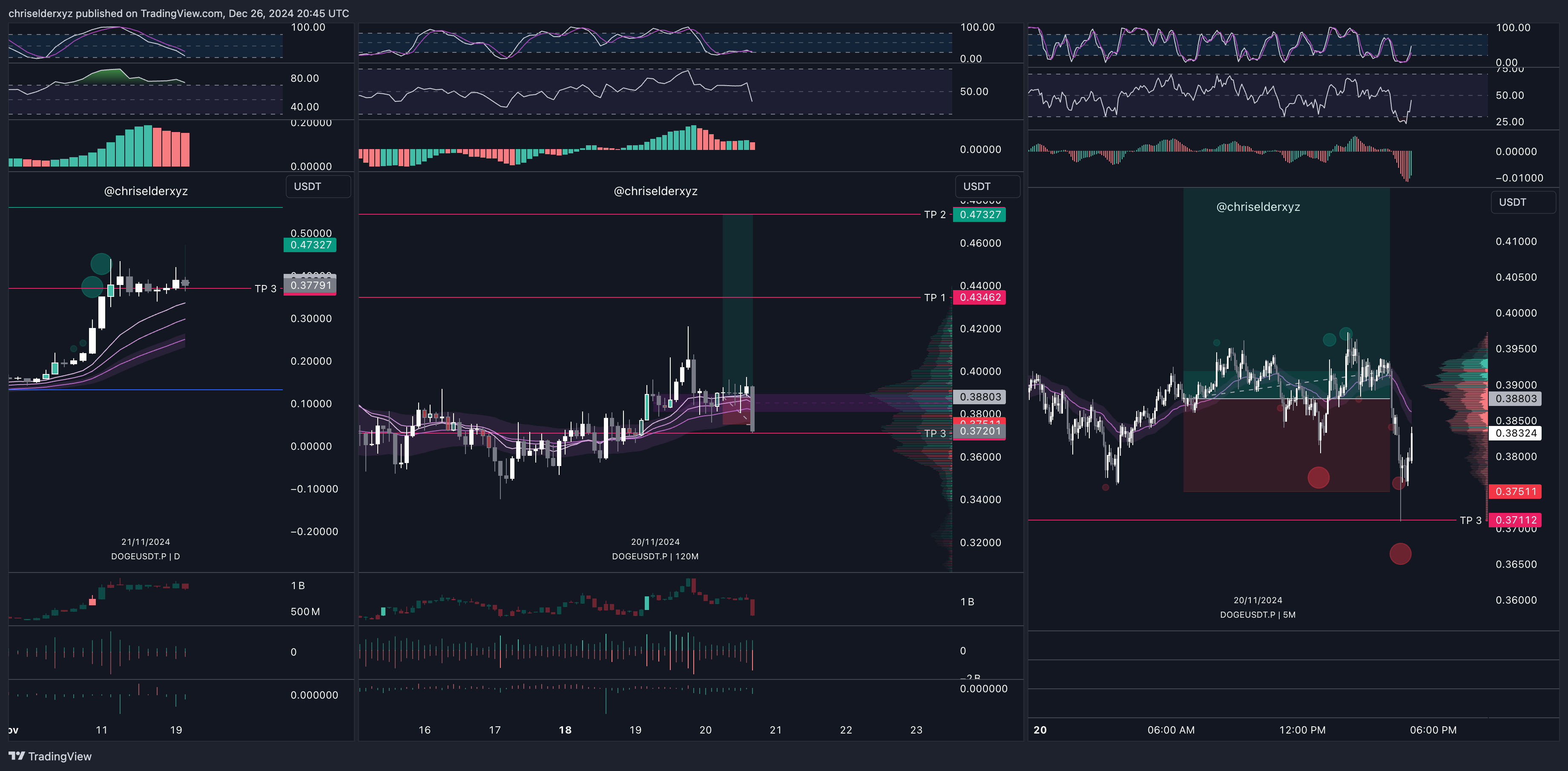The width and height of the screenshot is (1568, 771).
Task: Click the DOGEUSDT.P | 5M chart label
Action: click(1258, 615)
